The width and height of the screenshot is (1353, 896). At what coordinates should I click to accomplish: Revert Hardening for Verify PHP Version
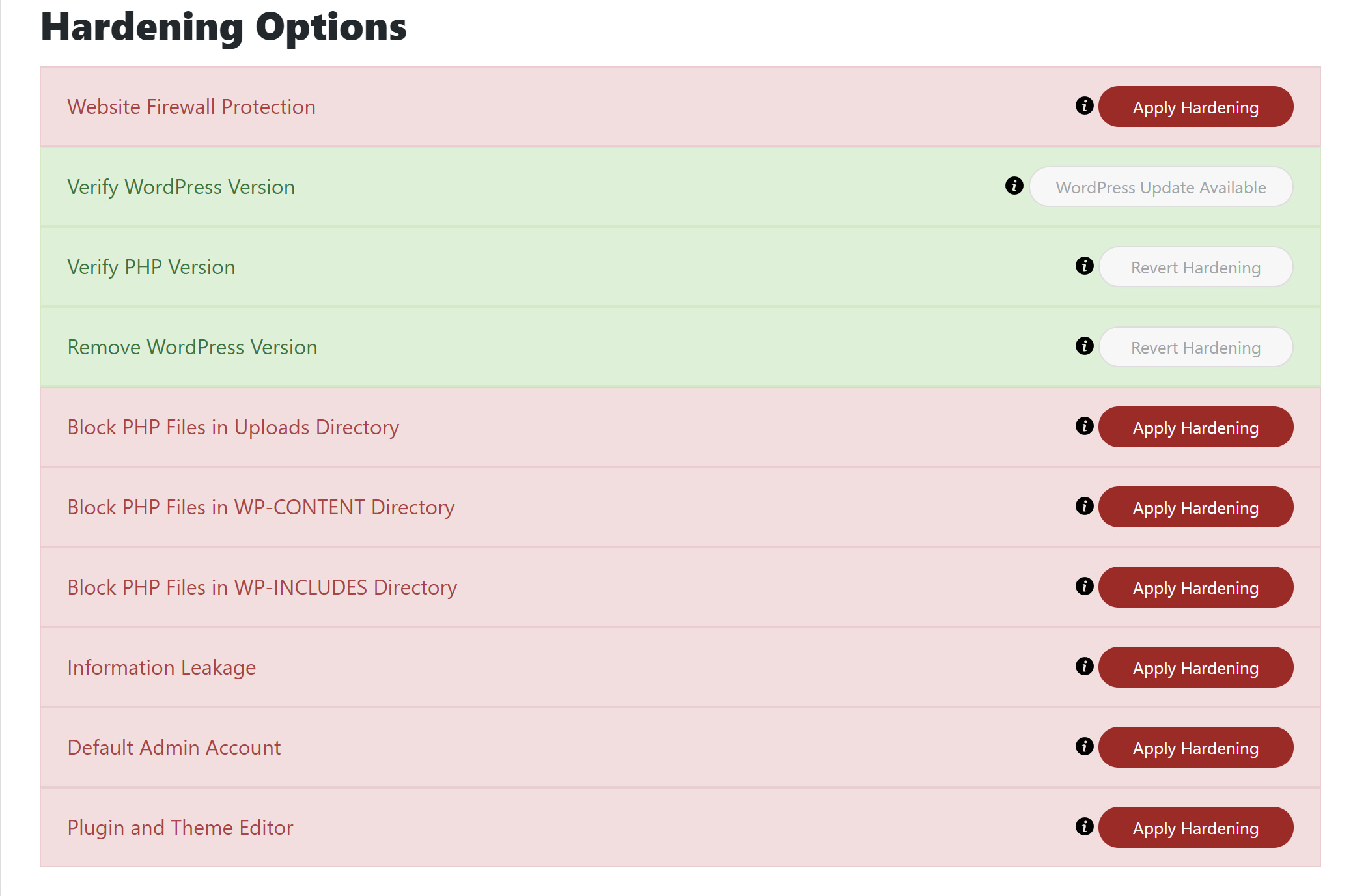(x=1195, y=266)
